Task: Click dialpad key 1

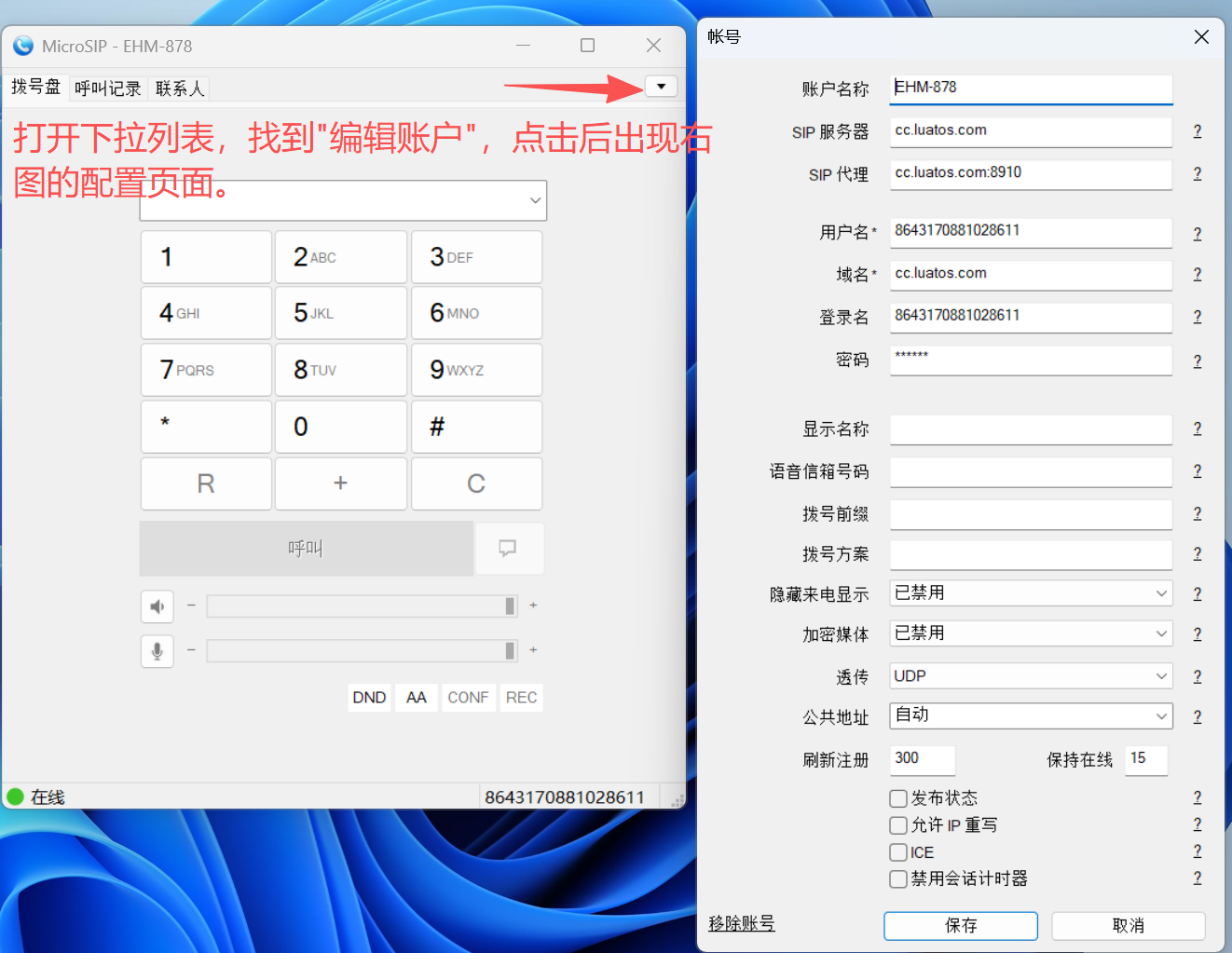Action: pos(206,257)
